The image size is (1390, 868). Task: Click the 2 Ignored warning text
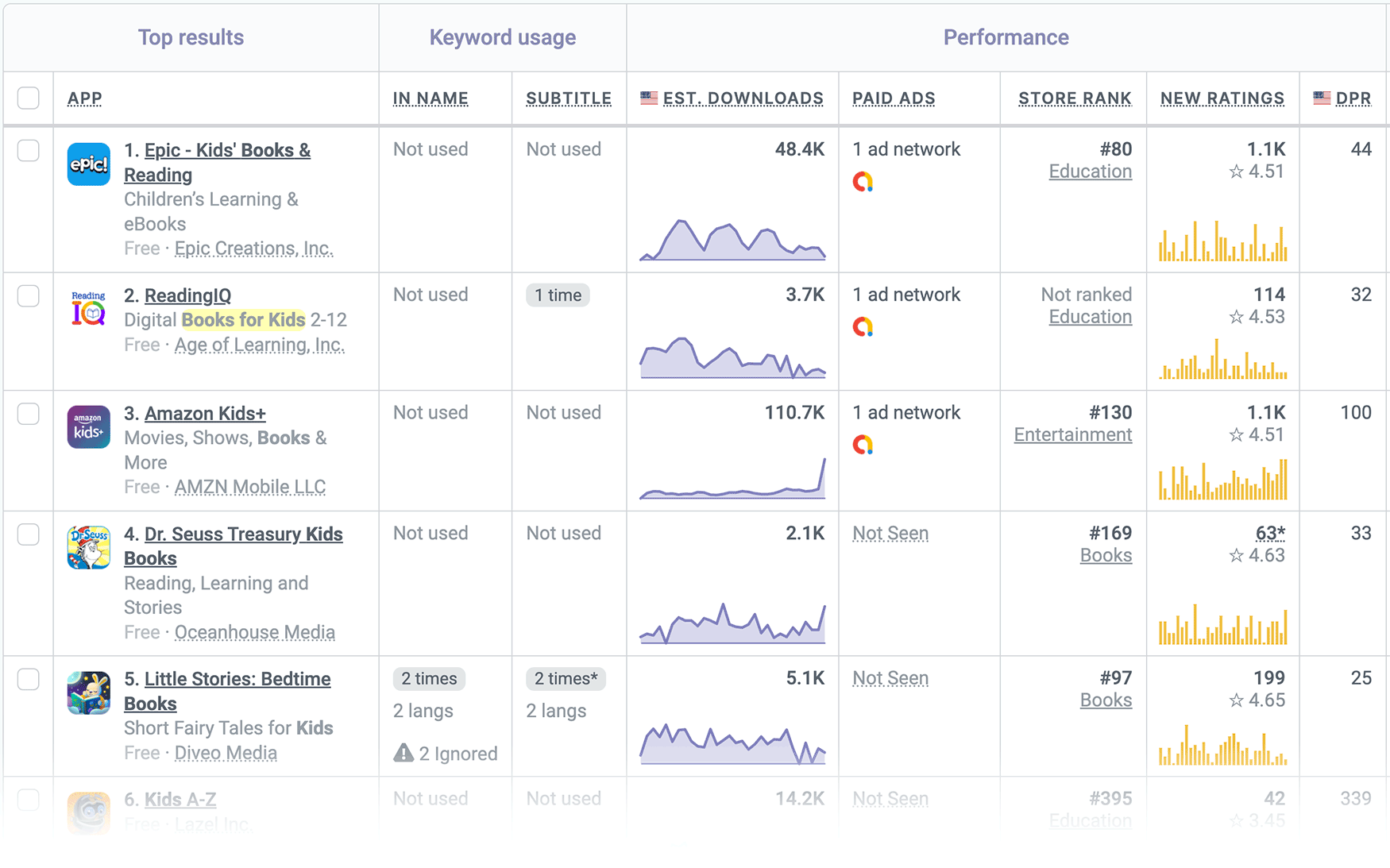coord(458,754)
